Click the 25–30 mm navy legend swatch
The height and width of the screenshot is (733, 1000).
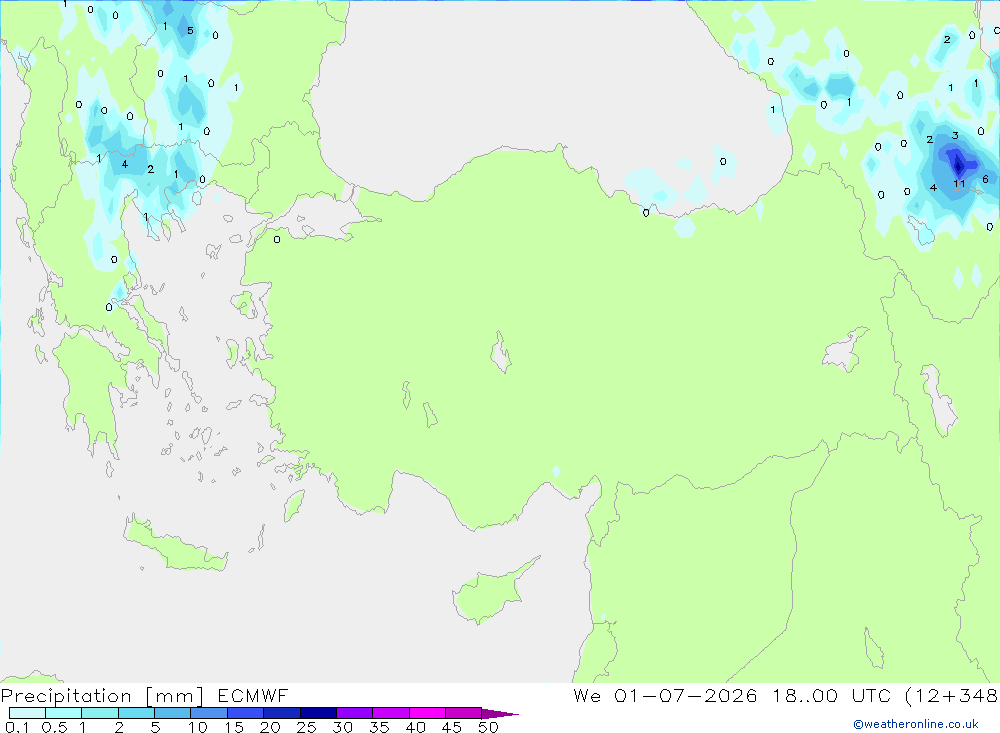click(318, 713)
